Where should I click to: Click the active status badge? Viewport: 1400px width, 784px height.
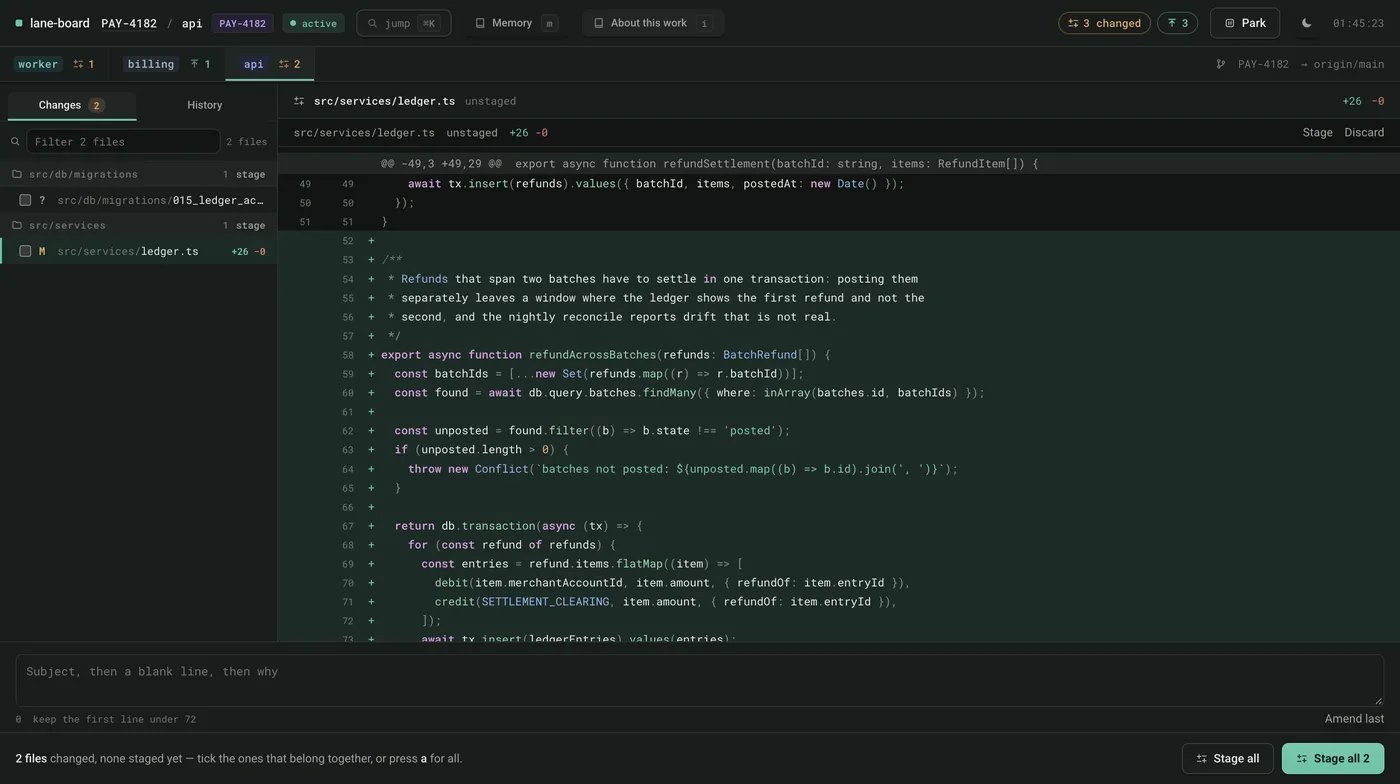pos(313,23)
